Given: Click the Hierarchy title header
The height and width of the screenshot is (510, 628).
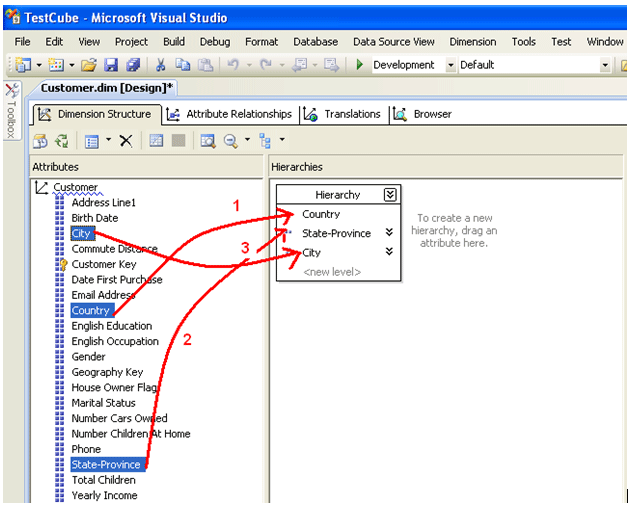Looking at the screenshot, I should coord(338,195).
